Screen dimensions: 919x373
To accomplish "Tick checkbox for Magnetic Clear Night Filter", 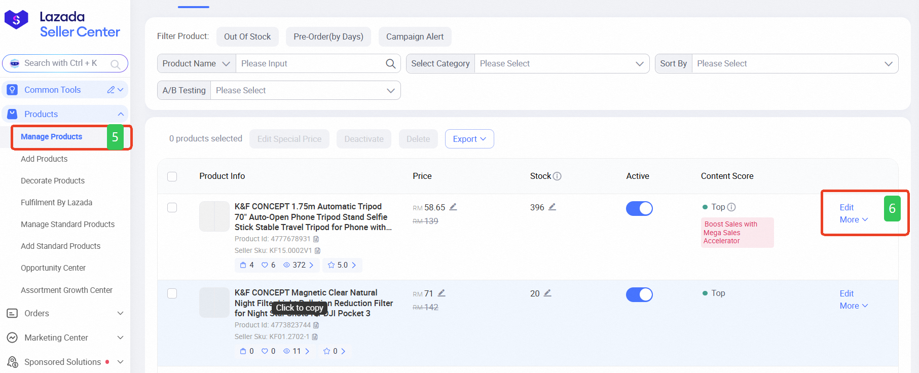I will click(172, 294).
